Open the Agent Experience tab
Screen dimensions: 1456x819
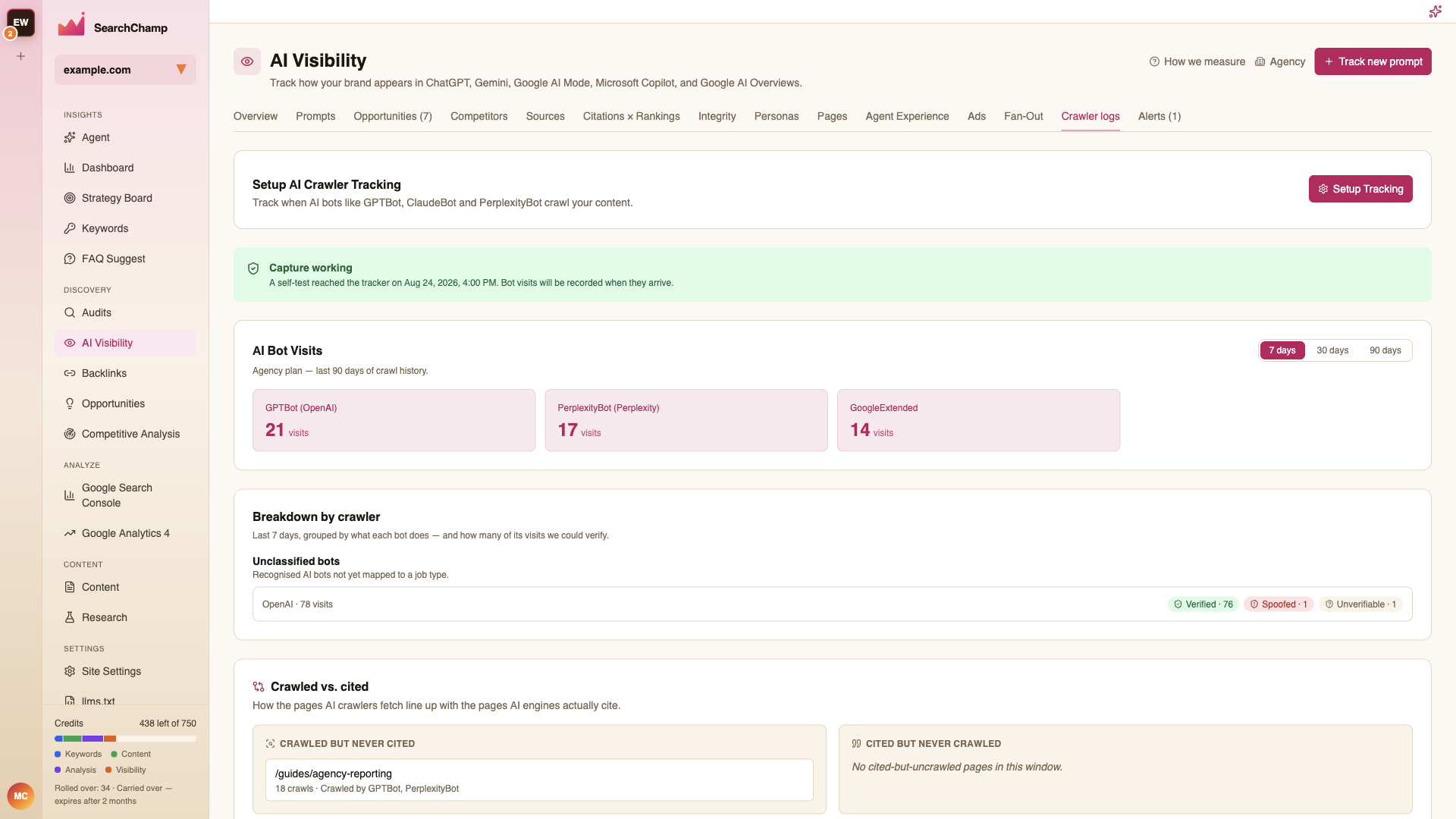(x=907, y=116)
